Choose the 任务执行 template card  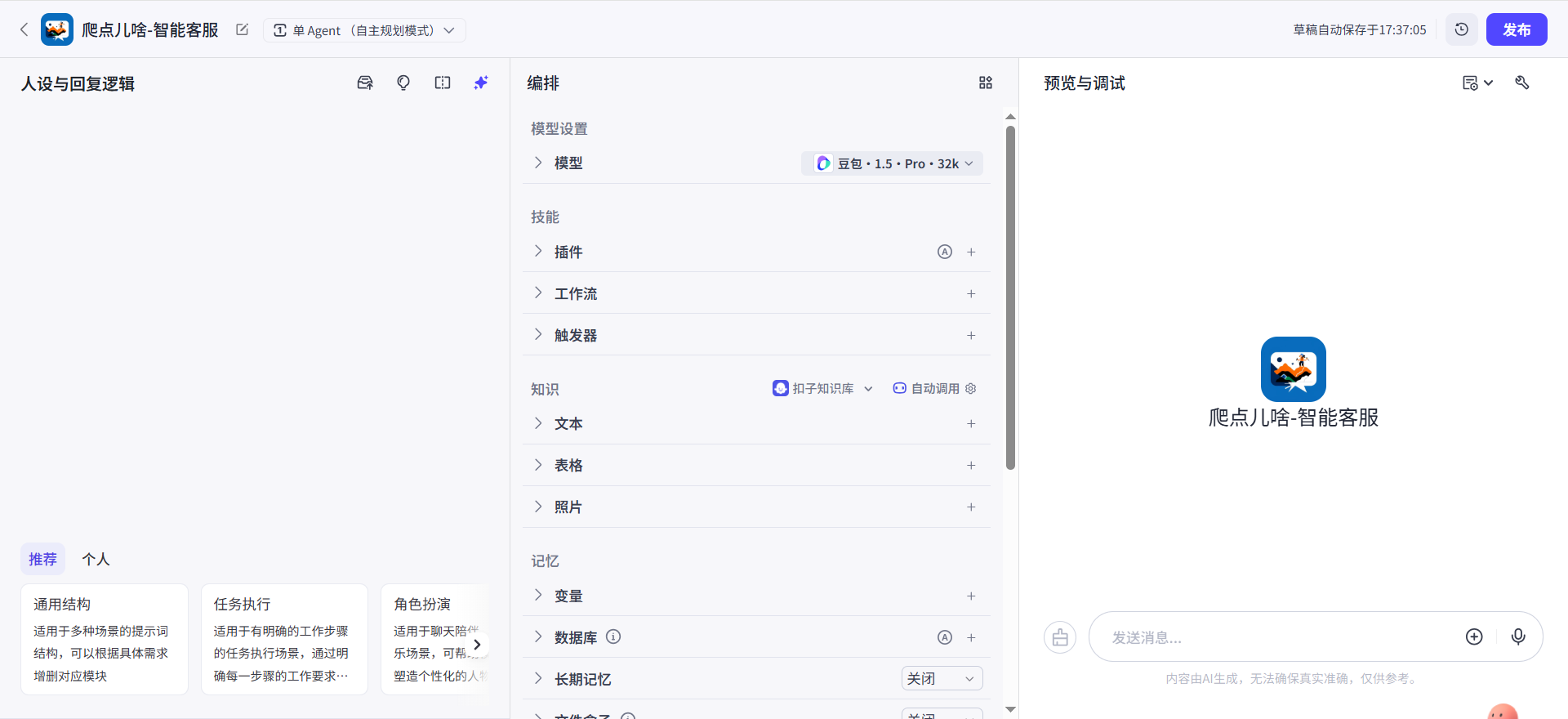(284, 639)
